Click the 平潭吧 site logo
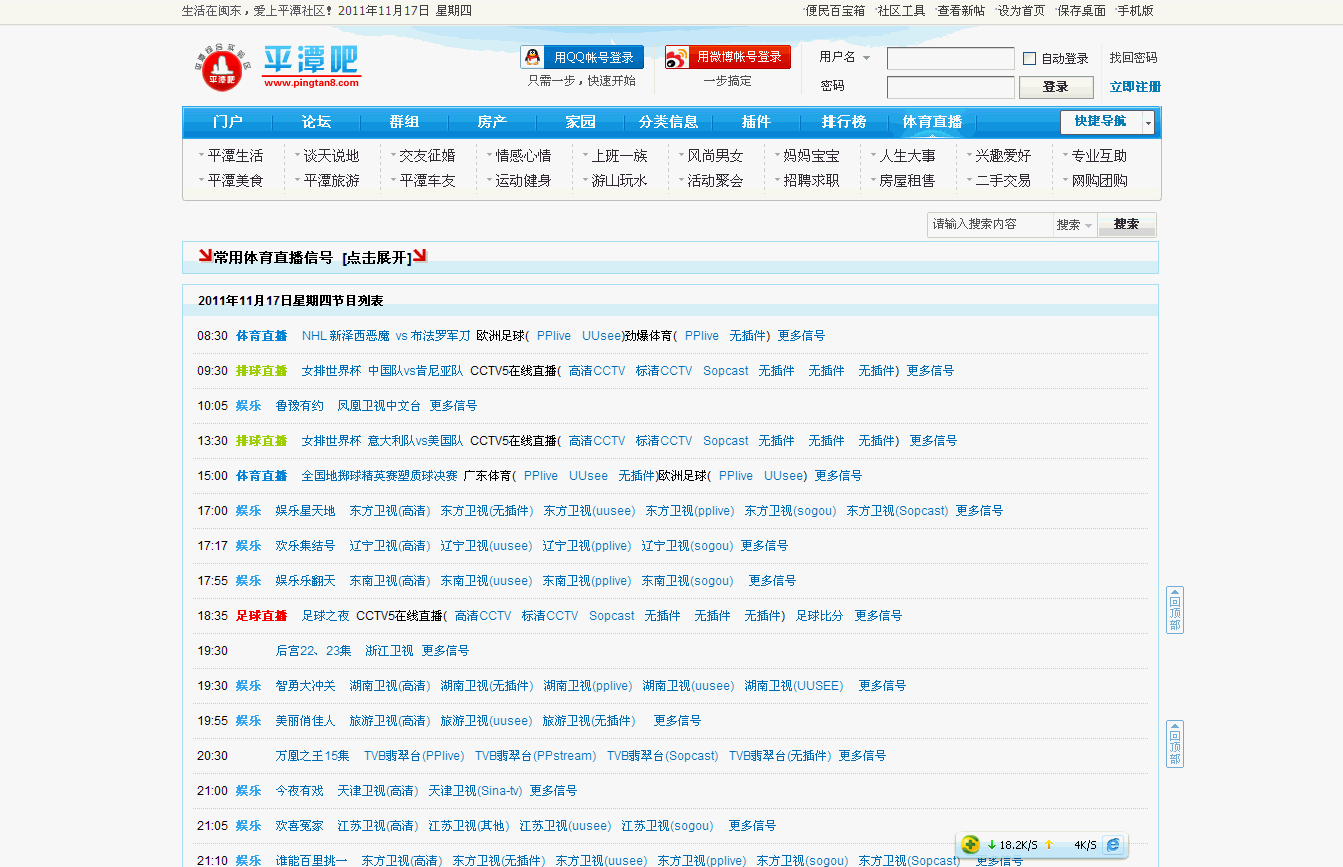The width and height of the screenshot is (1343, 867). tap(277, 67)
